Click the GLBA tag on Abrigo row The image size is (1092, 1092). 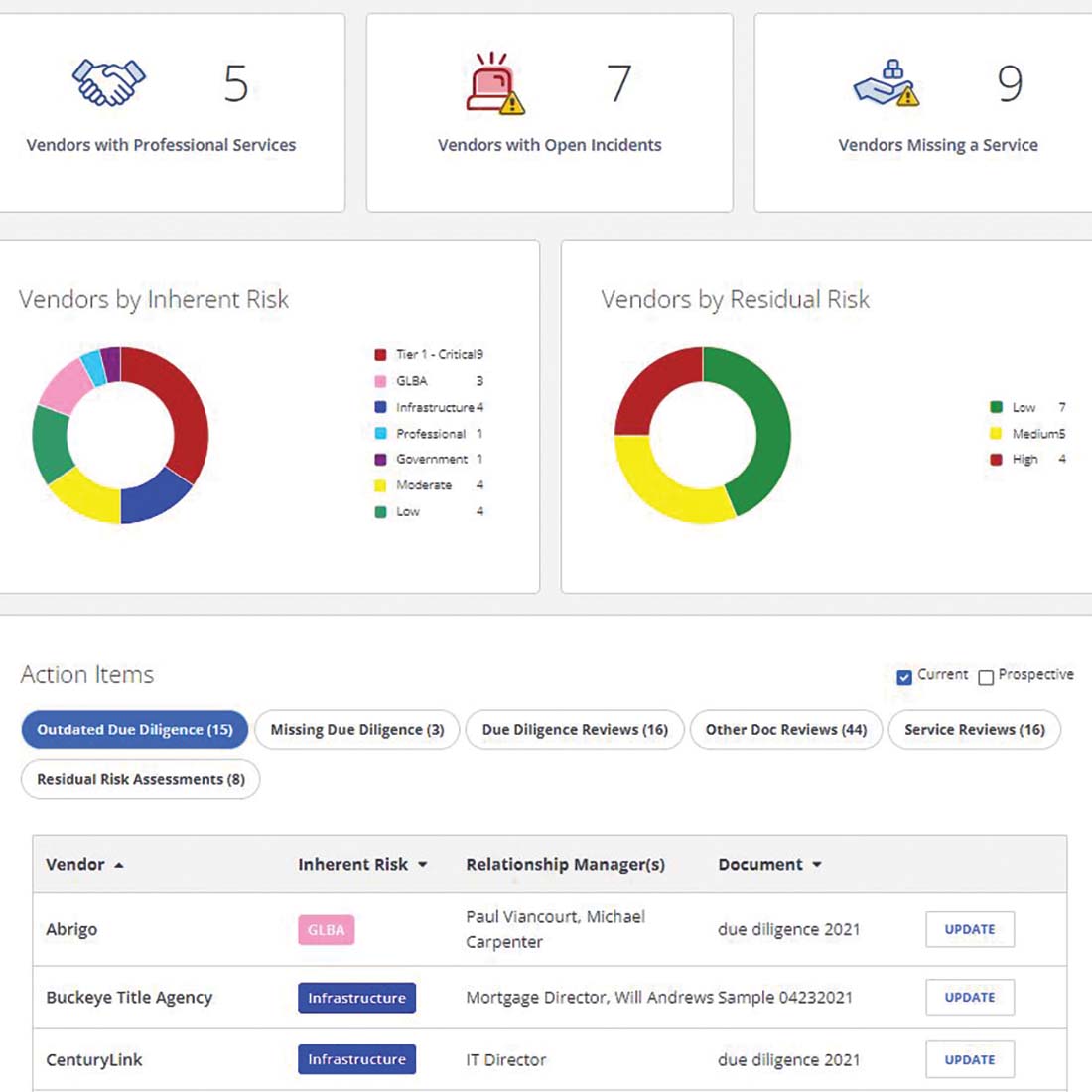(326, 930)
